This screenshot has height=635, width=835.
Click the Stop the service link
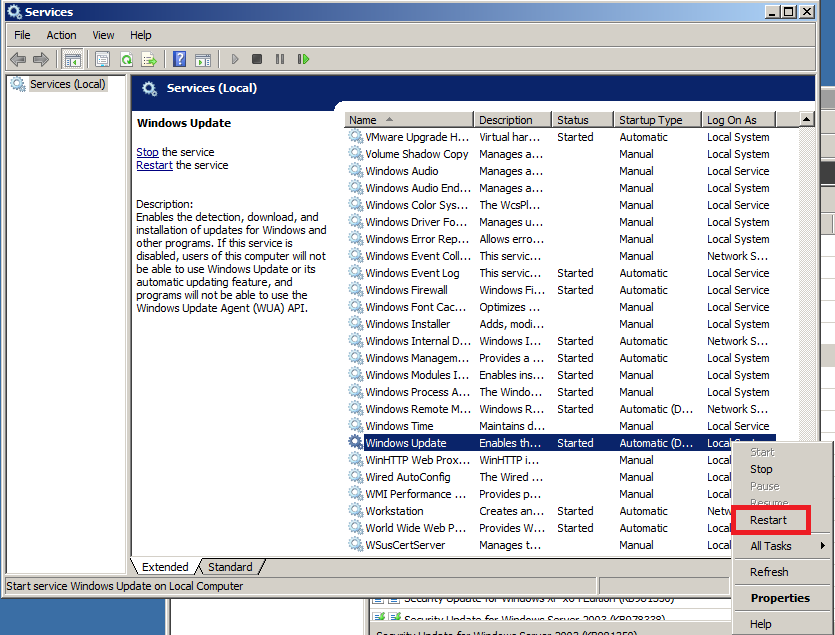tap(147, 152)
